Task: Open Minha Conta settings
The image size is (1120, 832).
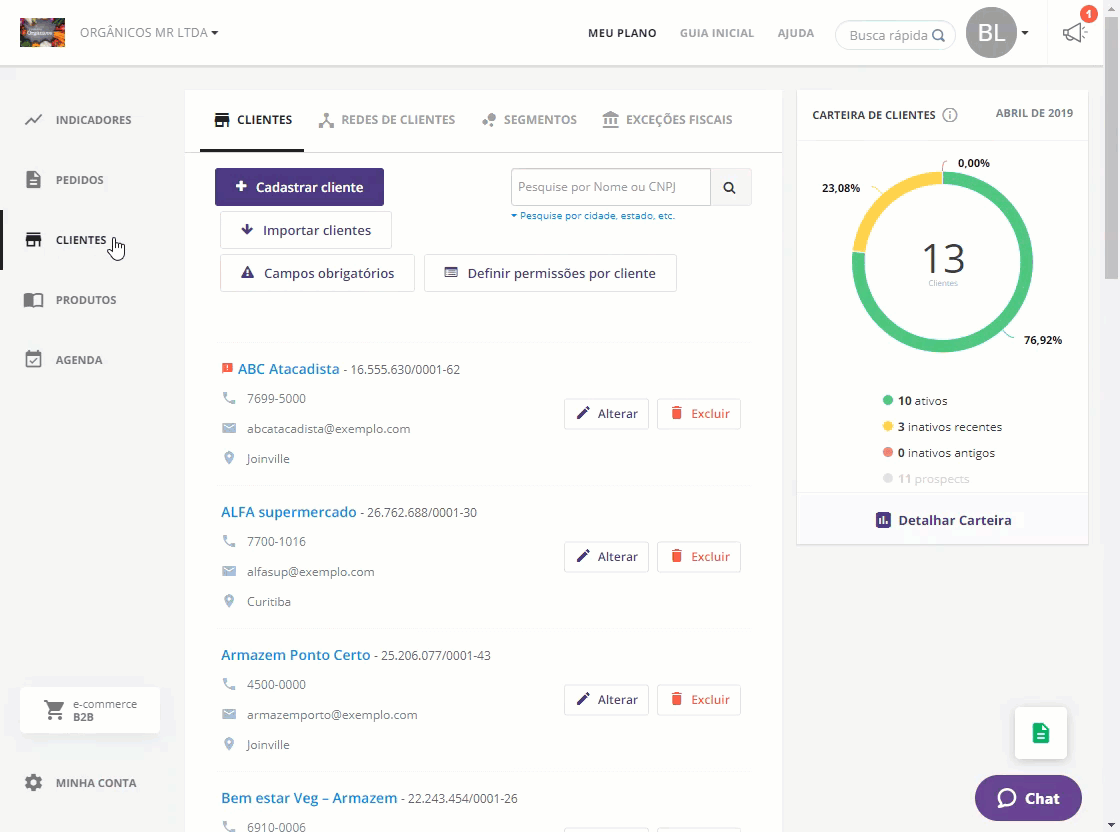Action: pos(95,783)
